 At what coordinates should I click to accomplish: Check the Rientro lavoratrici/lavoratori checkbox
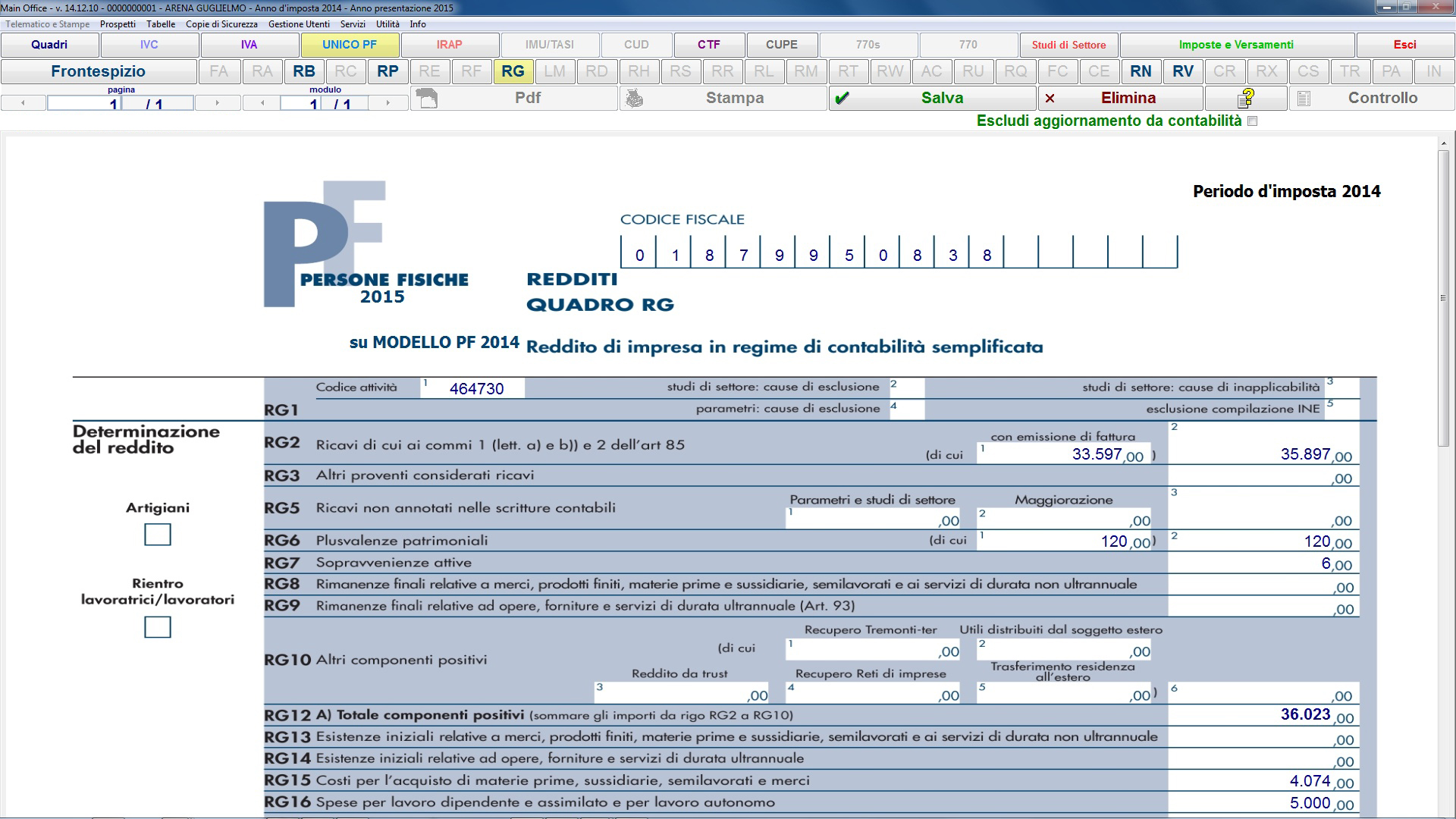158,627
